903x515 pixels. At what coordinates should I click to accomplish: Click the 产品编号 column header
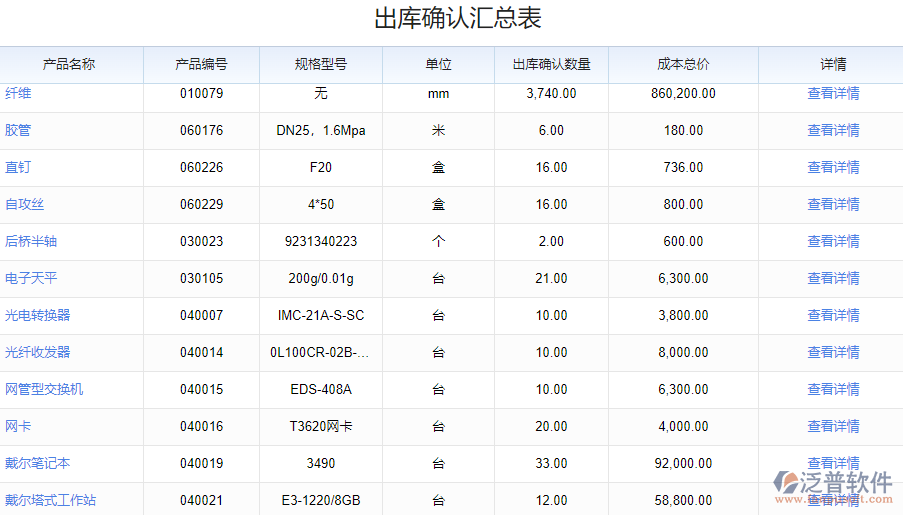201,65
